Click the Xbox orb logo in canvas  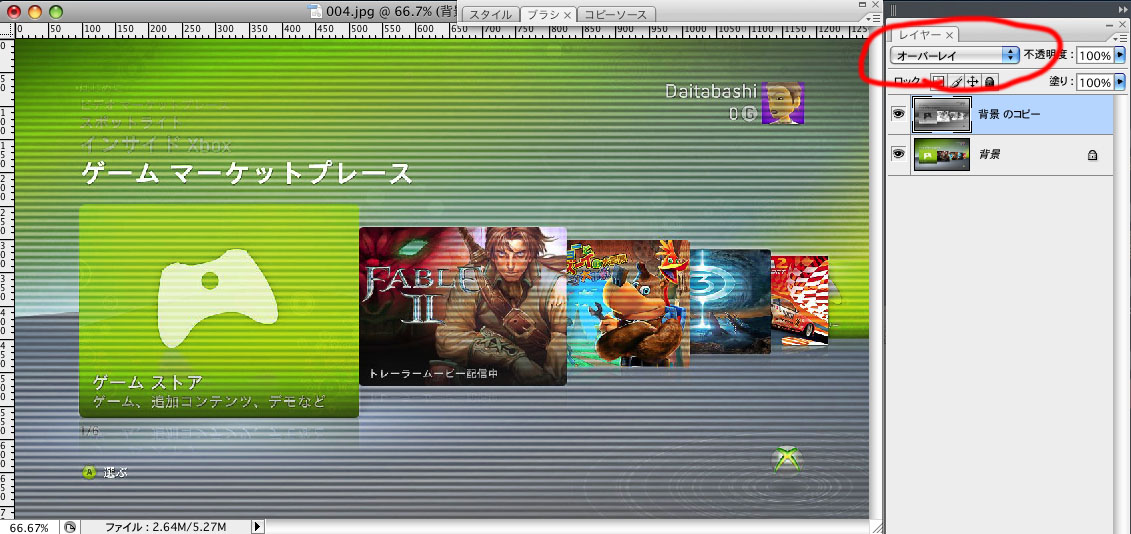click(x=788, y=458)
